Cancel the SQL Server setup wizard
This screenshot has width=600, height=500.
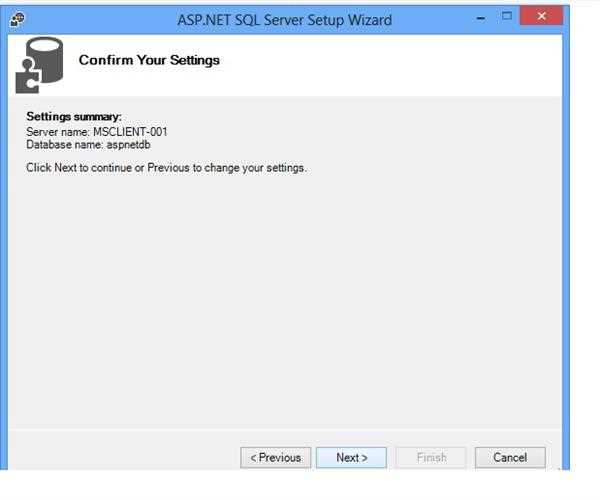(x=509, y=457)
